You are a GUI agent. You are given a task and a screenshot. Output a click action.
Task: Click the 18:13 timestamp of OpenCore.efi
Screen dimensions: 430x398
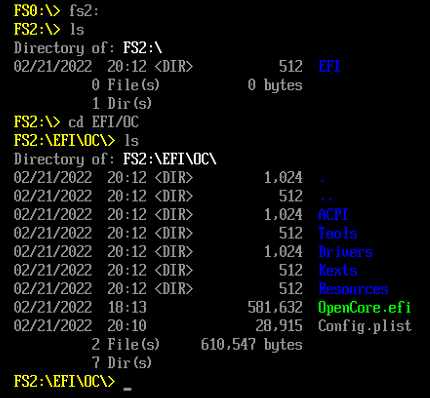[127, 307]
